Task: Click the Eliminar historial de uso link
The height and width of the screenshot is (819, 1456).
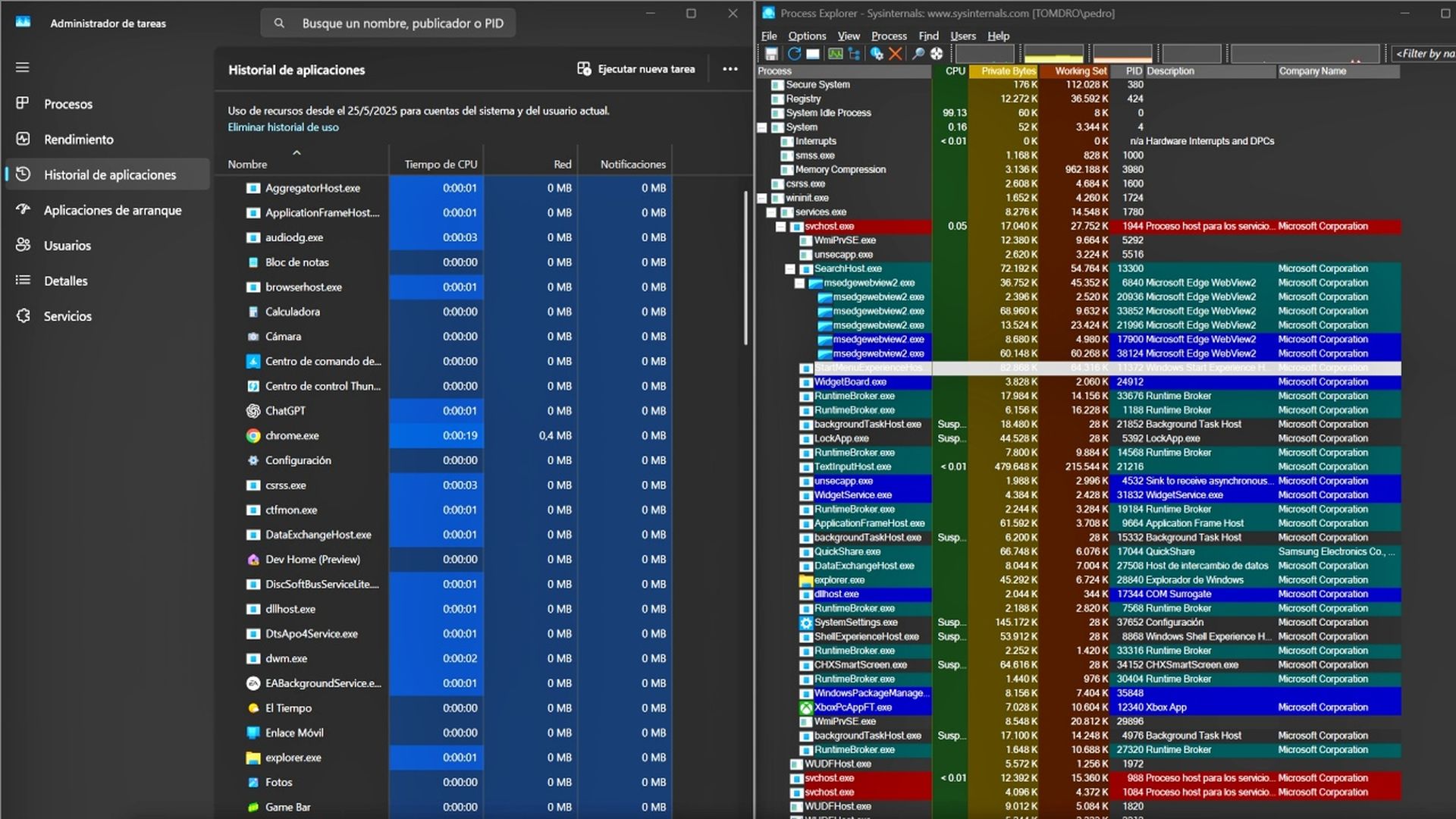Action: 282,127
